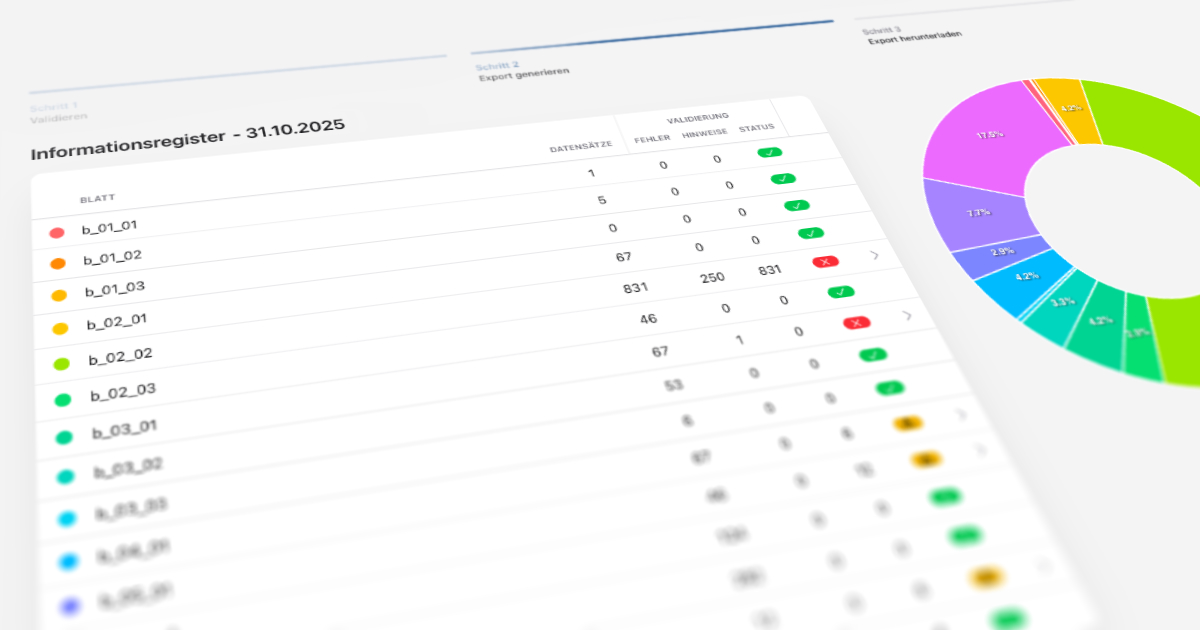Viewport: 1200px width, 630px height.
Task: Click the DATENSÄTZE column header
Action: point(580,143)
